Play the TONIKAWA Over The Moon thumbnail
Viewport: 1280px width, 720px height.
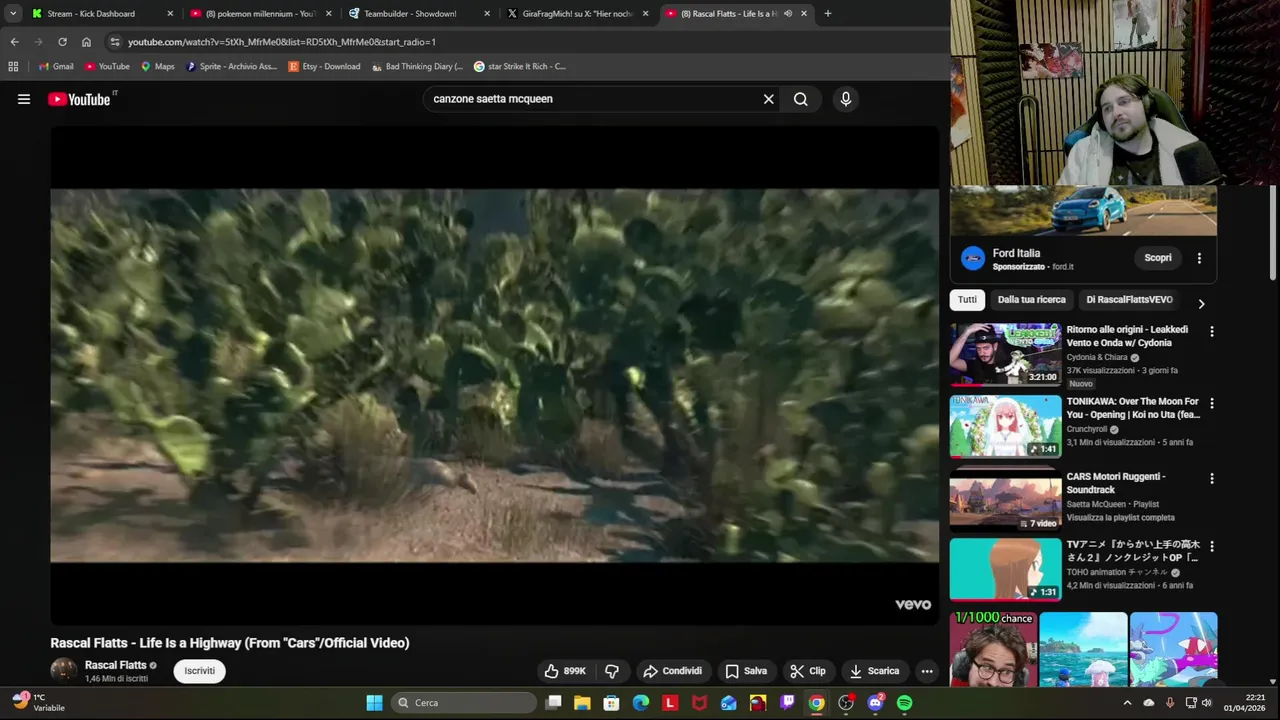[x=1005, y=426]
